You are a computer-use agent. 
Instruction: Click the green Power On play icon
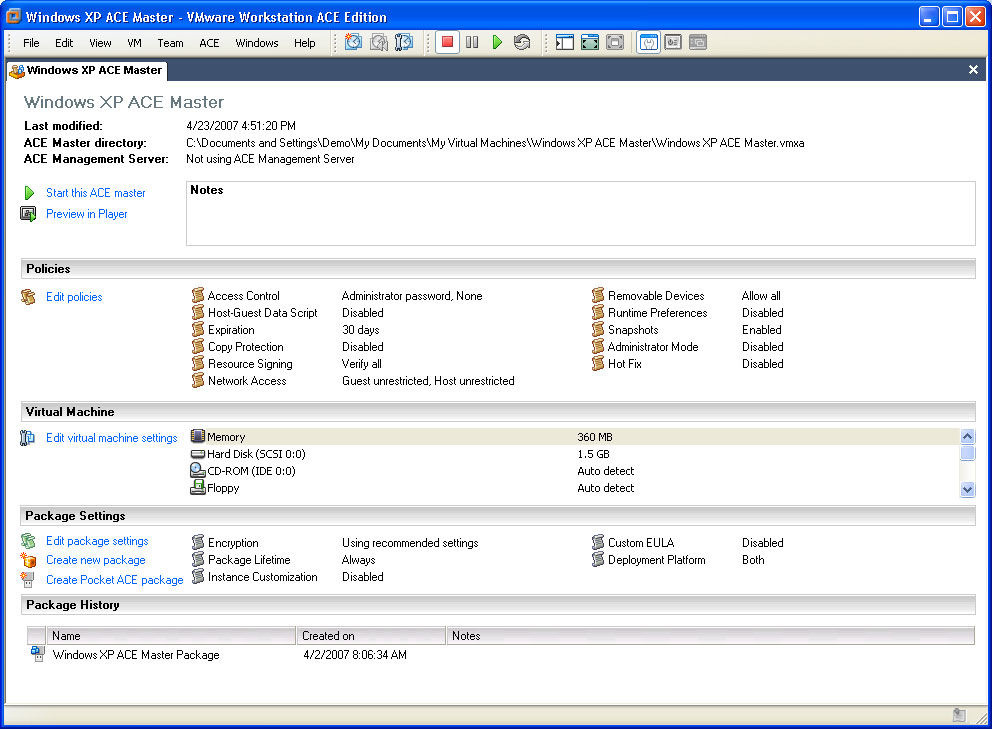click(x=497, y=43)
